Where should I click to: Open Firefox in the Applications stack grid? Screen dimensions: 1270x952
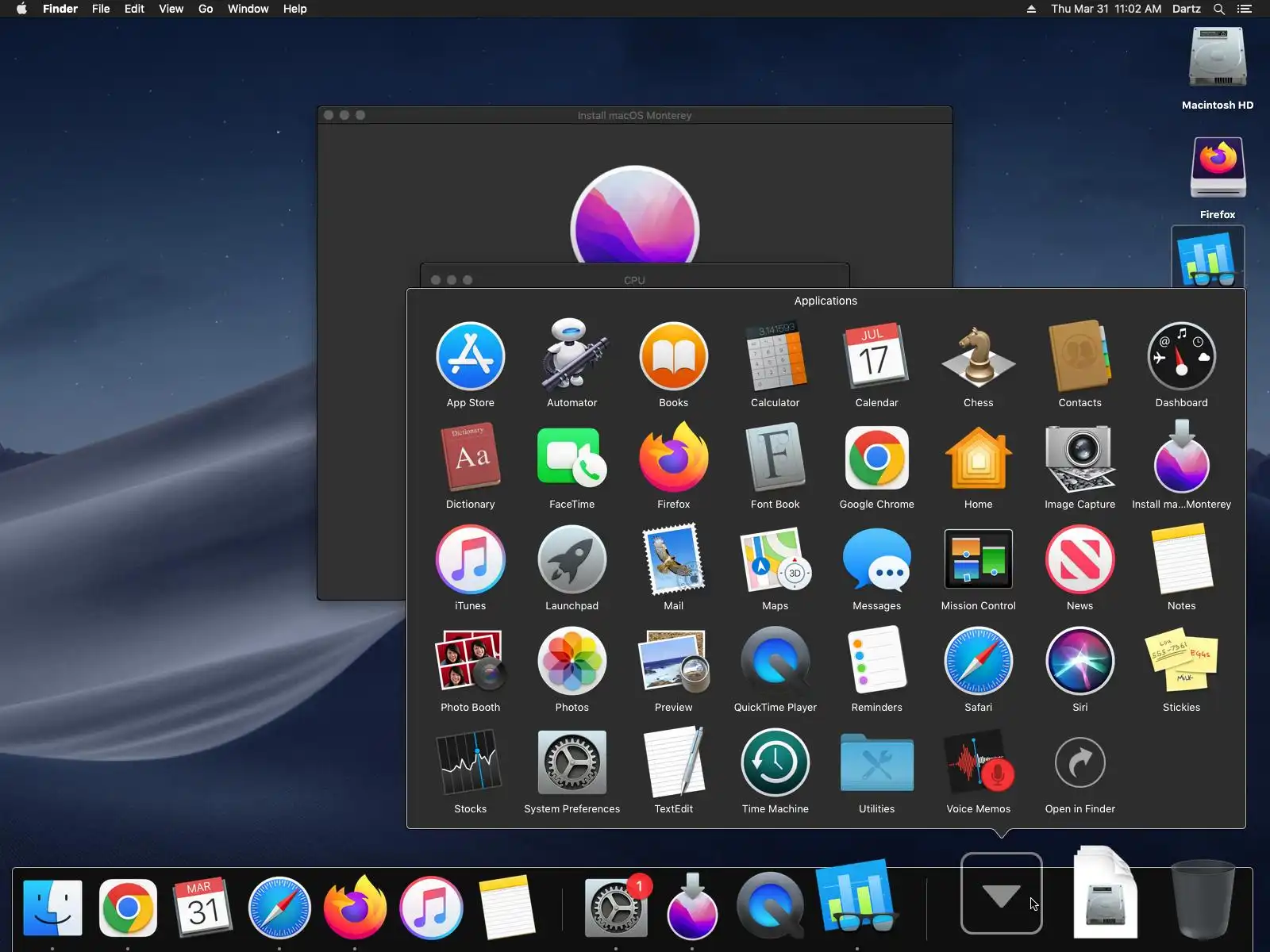pyautogui.click(x=673, y=458)
